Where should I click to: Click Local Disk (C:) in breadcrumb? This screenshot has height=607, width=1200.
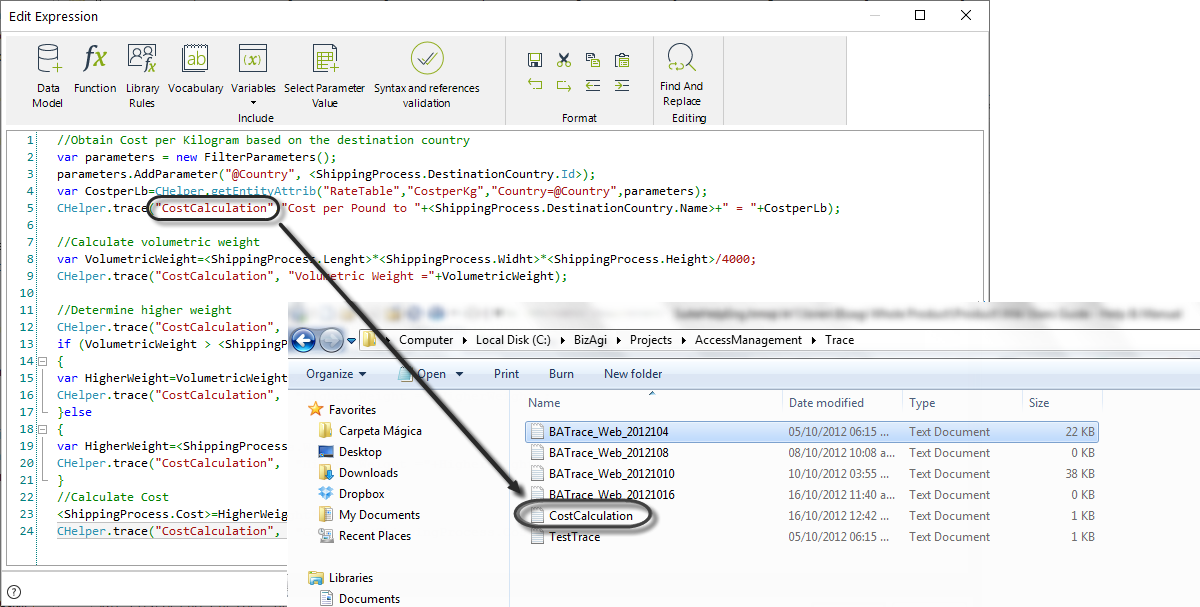coord(513,340)
